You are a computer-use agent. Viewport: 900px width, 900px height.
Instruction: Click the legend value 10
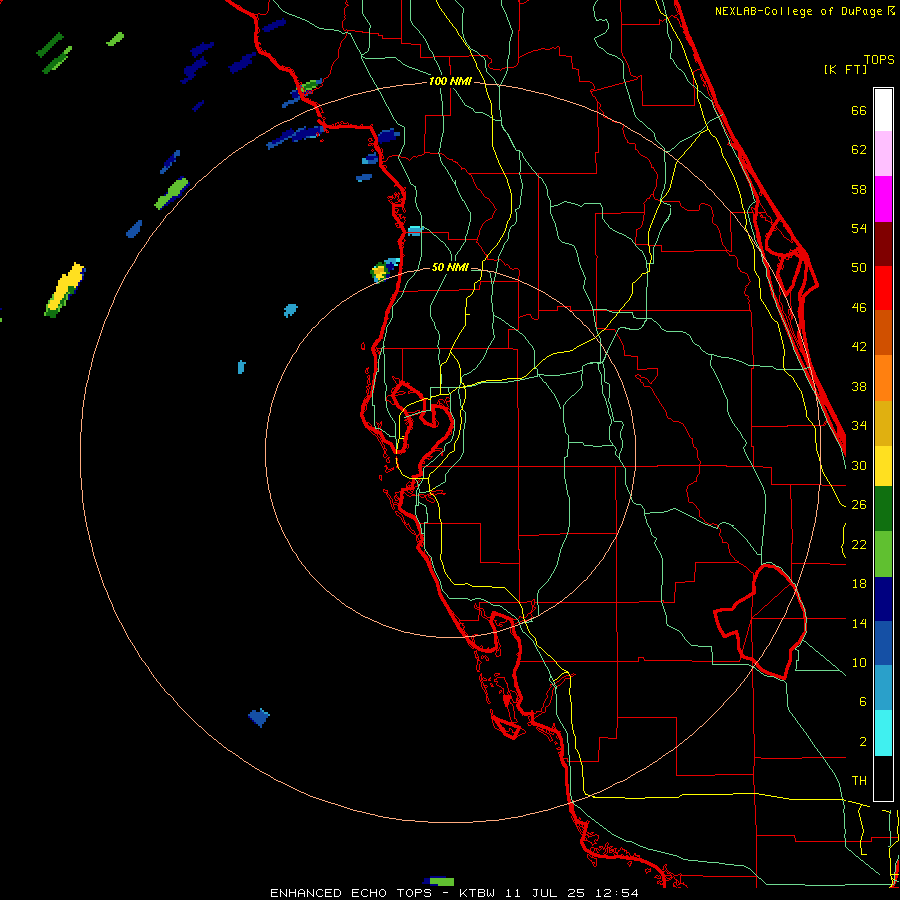coord(859,663)
